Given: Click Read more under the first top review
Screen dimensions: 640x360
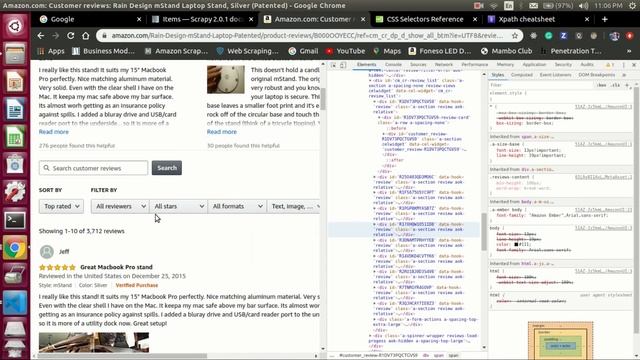Looking at the screenshot, I should pyautogui.click(x=53, y=132).
